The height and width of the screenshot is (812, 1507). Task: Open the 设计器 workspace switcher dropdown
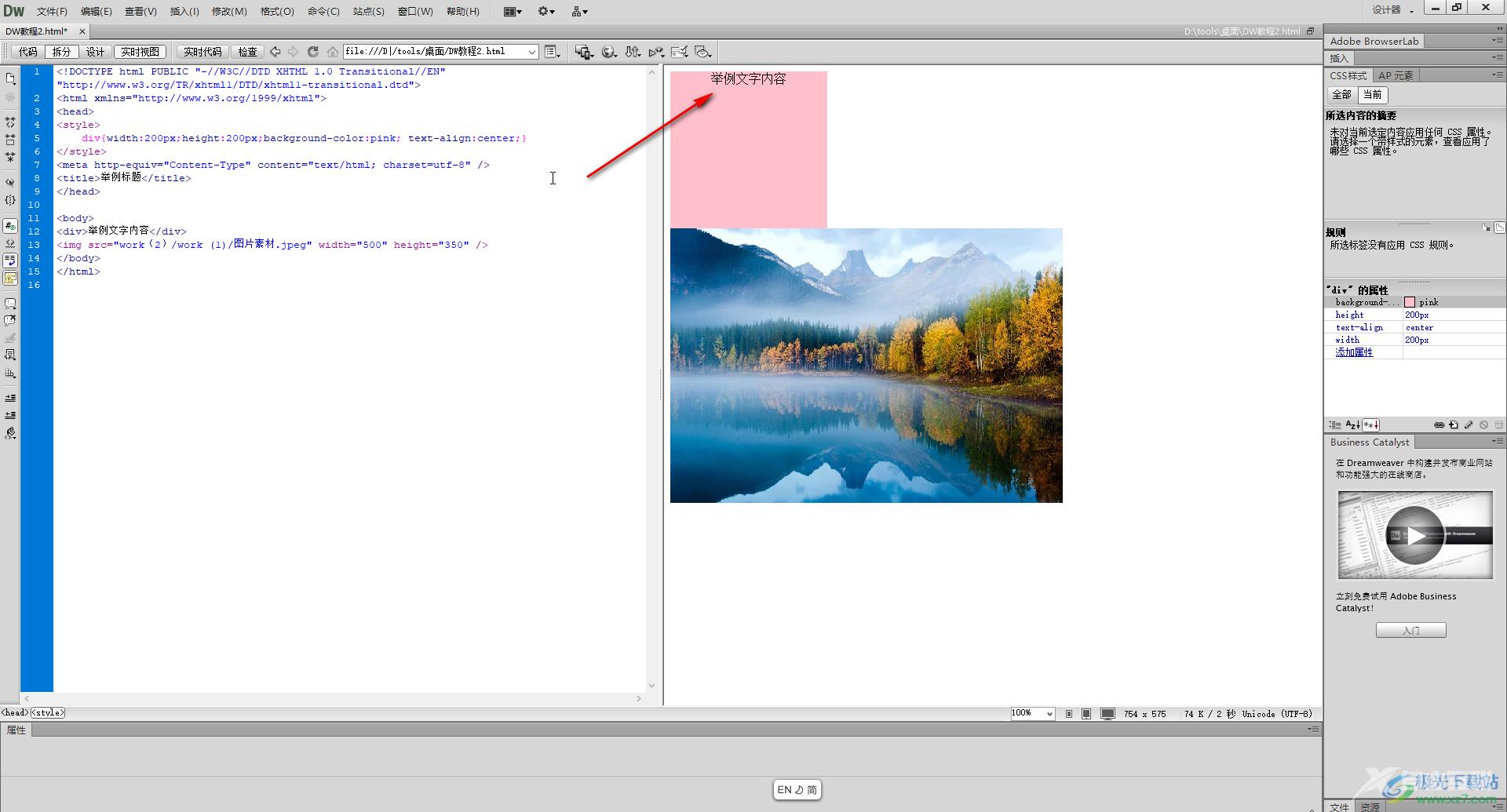(1393, 10)
